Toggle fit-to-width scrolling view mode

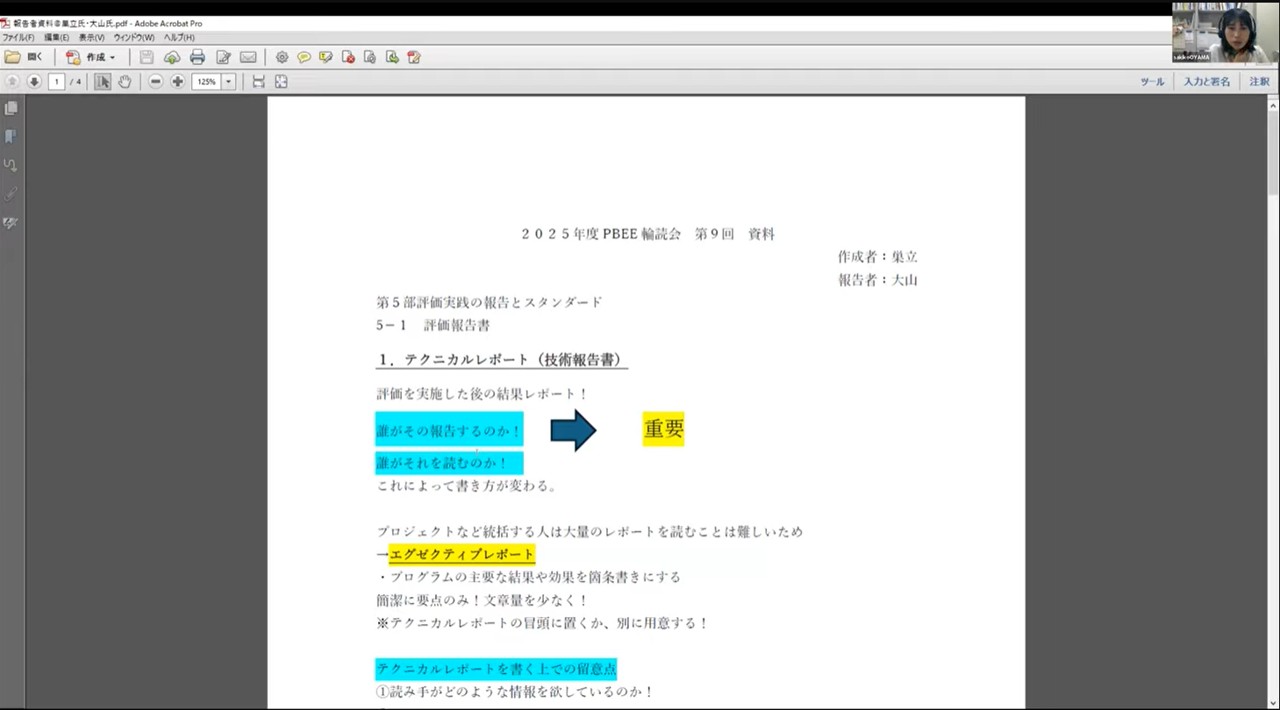tap(259, 82)
